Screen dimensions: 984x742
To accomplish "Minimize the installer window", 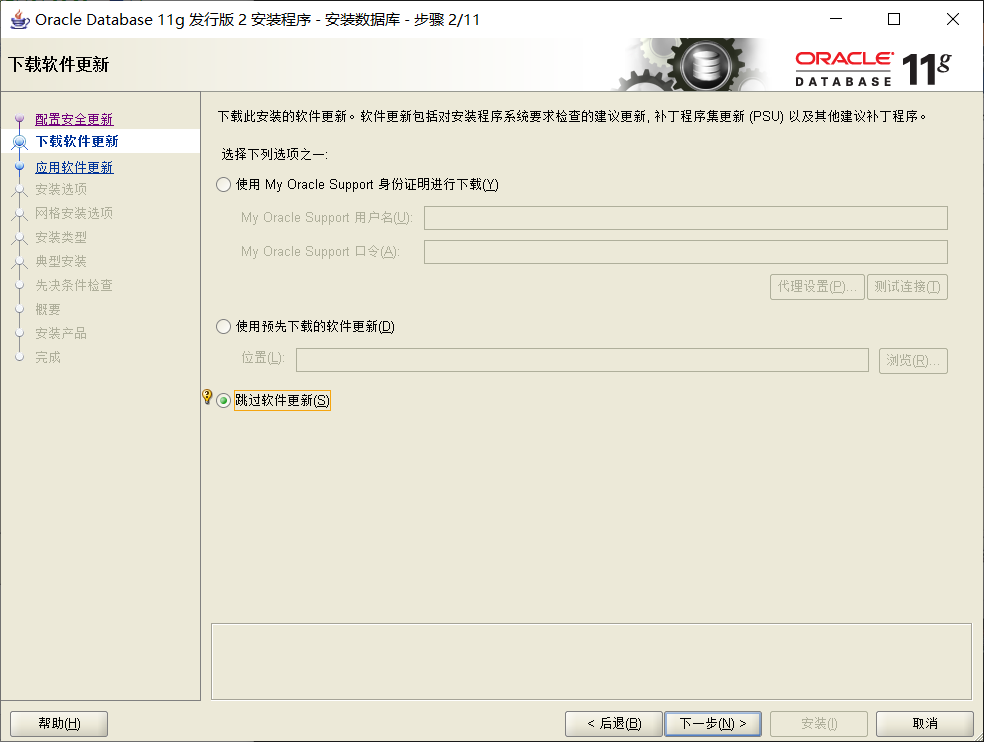I will [836, 19].
